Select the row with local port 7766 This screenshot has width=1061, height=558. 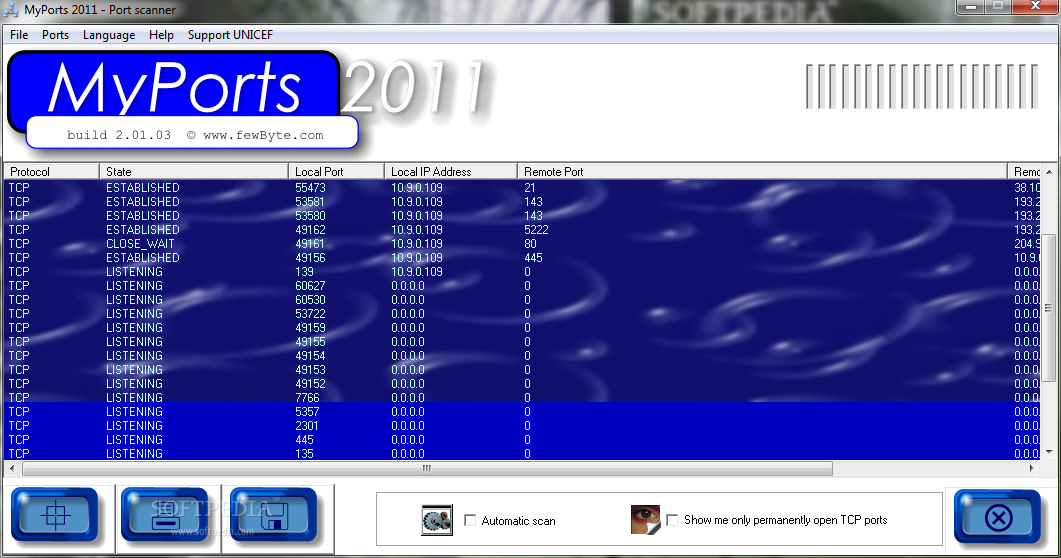[522, 397]
